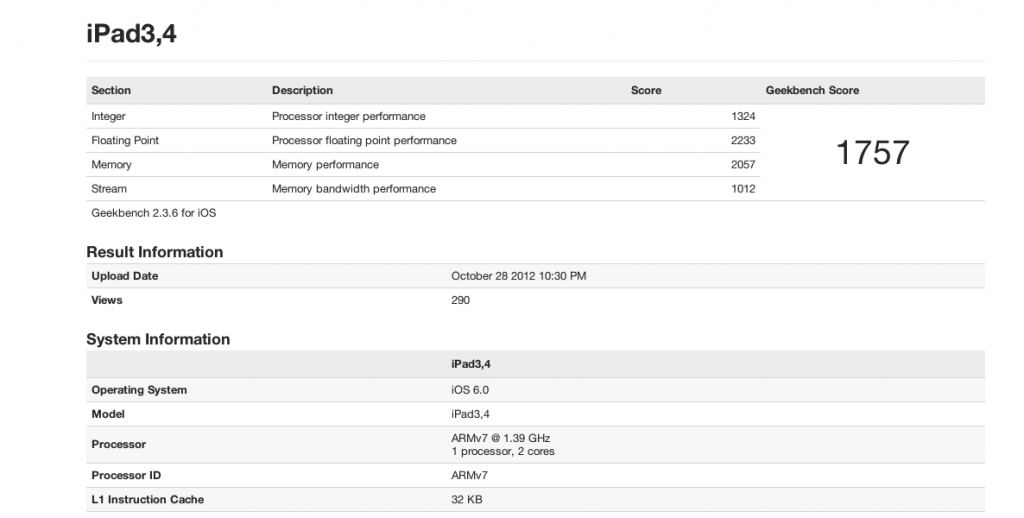The image size is (1024, 518).
Task: Click the Section column header
Action: pyautogui.click(x=111, y=90)
